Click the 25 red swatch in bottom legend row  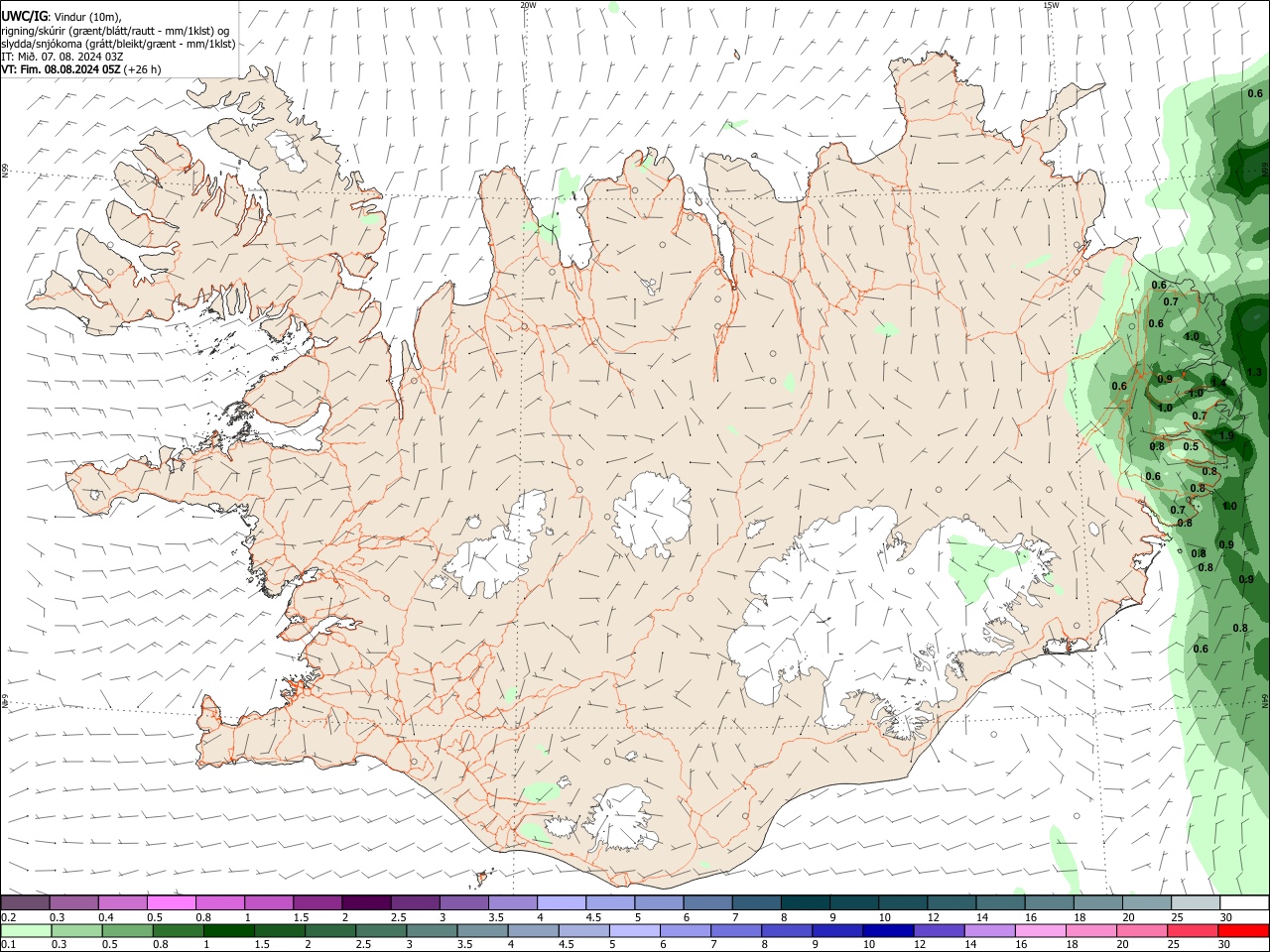(1193, 931)
